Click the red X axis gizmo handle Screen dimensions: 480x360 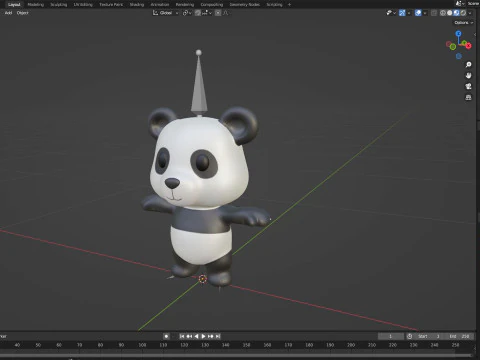click(x=468, y=46)
